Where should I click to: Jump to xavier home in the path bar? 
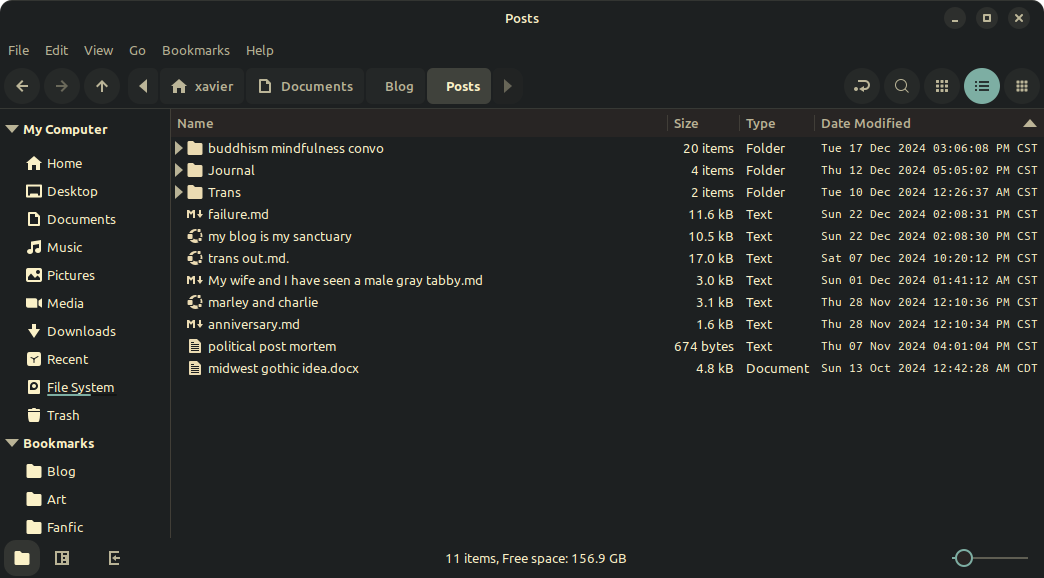click(x=202, y=86)
